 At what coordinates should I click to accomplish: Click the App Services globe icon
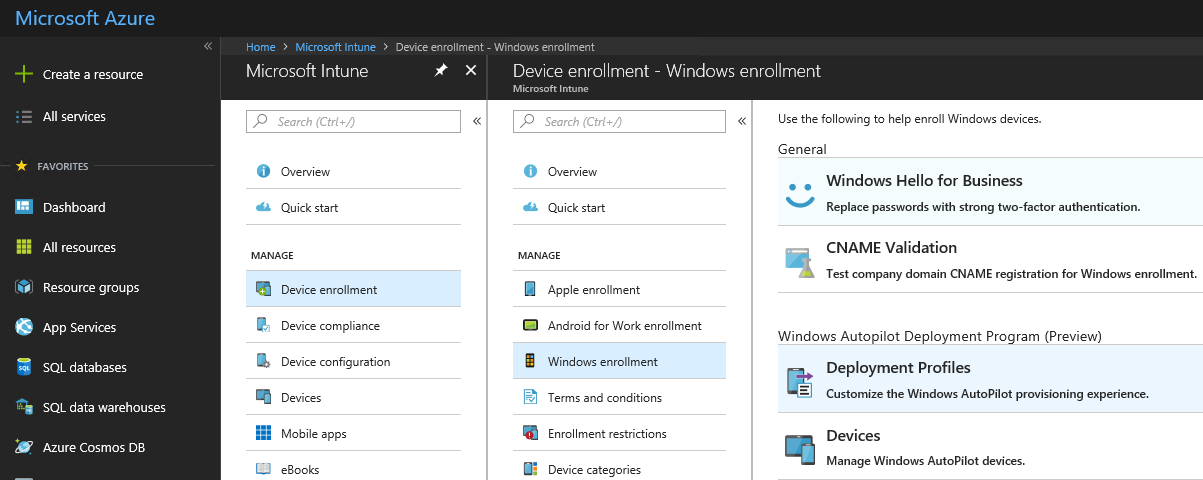[24, 327]
